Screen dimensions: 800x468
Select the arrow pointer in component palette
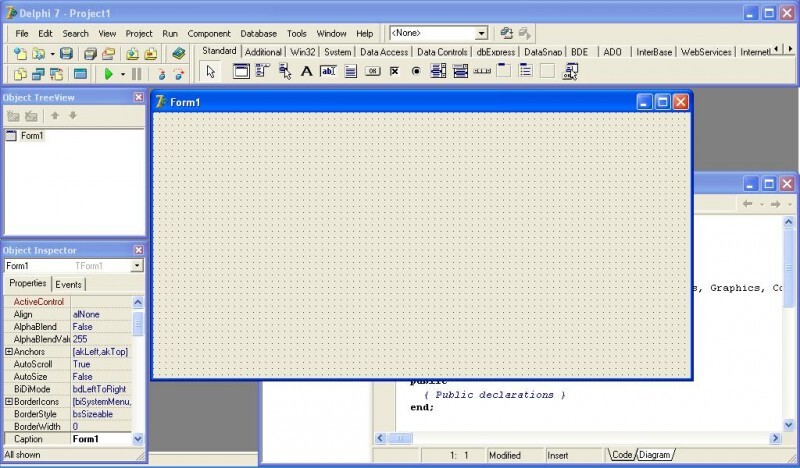click(x=211, y=72)
